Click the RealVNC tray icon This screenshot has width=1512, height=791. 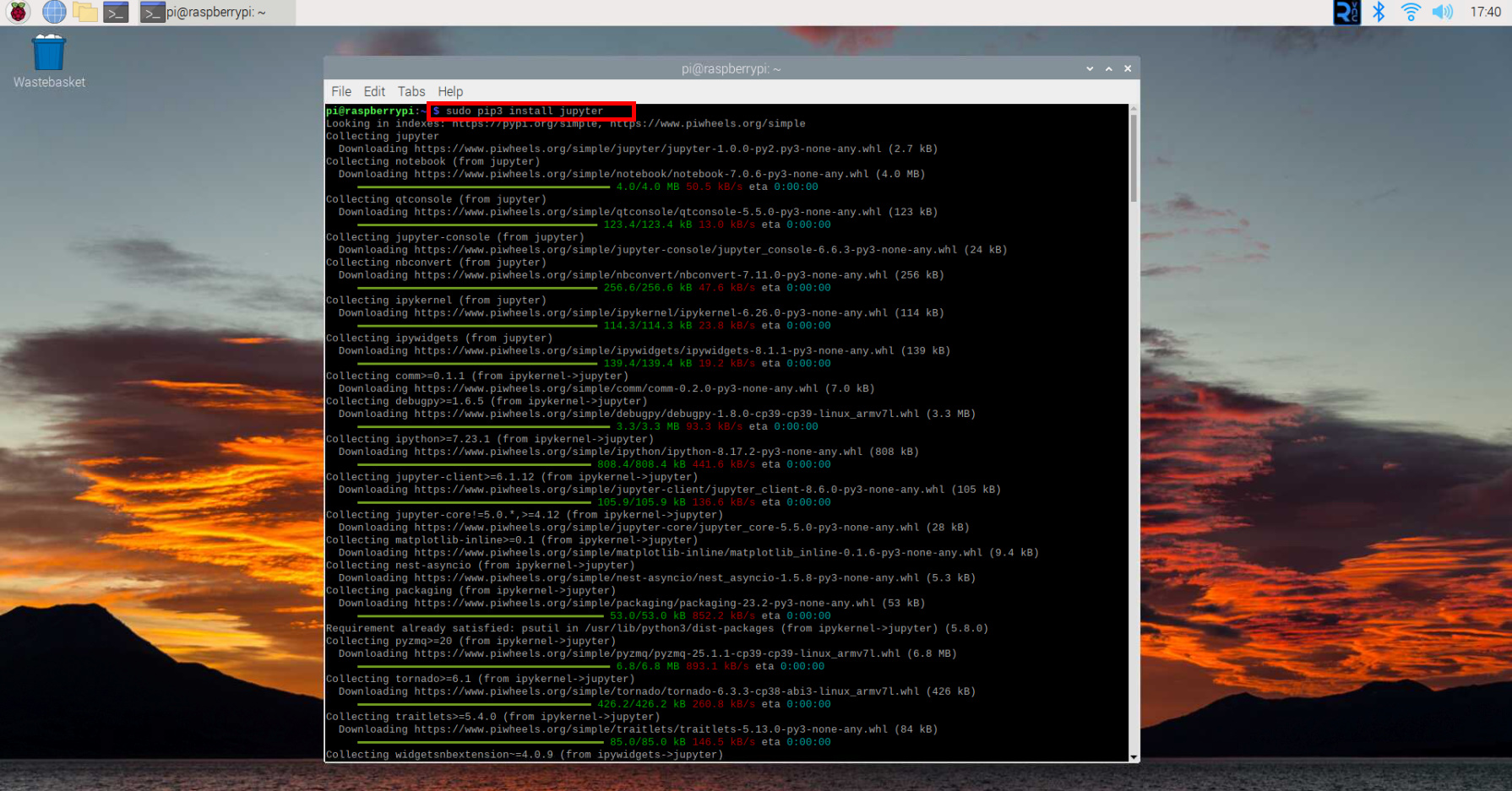click(x=1346, y=12)
